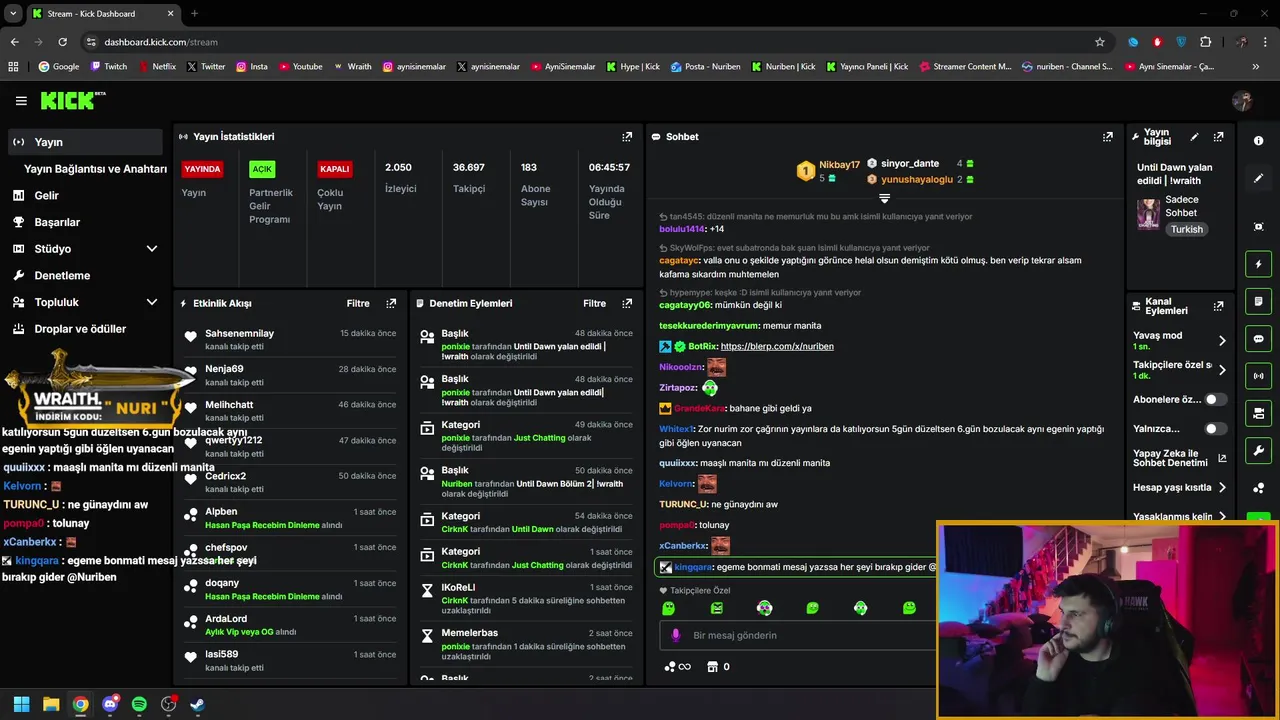Open Windows Start menu
Screen dimensions: 1280x720
tap(21, 704)
